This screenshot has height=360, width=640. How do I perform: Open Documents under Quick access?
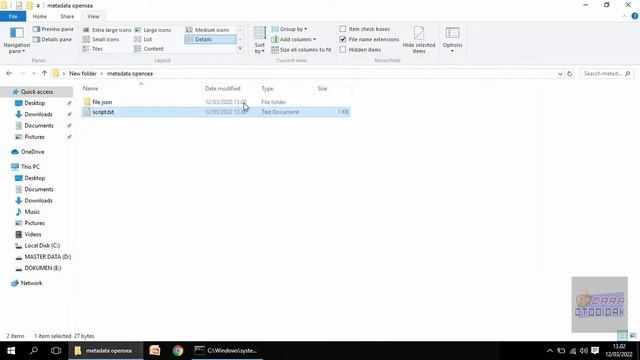tap(39, 126)
